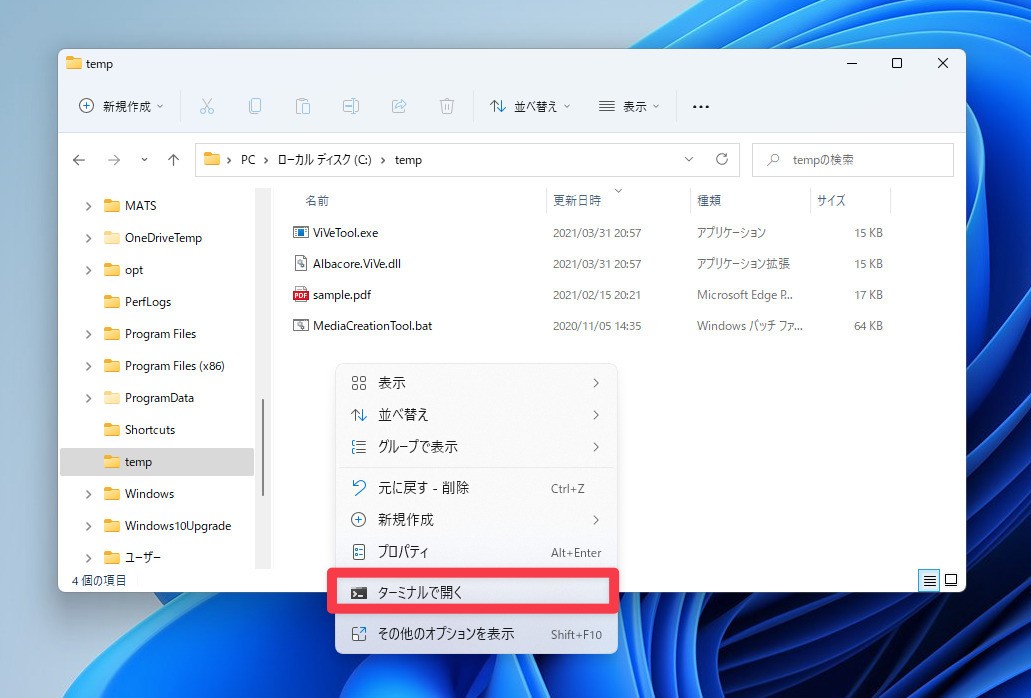
Task: Expand the Program Files folder node
Action: point(88,334)
